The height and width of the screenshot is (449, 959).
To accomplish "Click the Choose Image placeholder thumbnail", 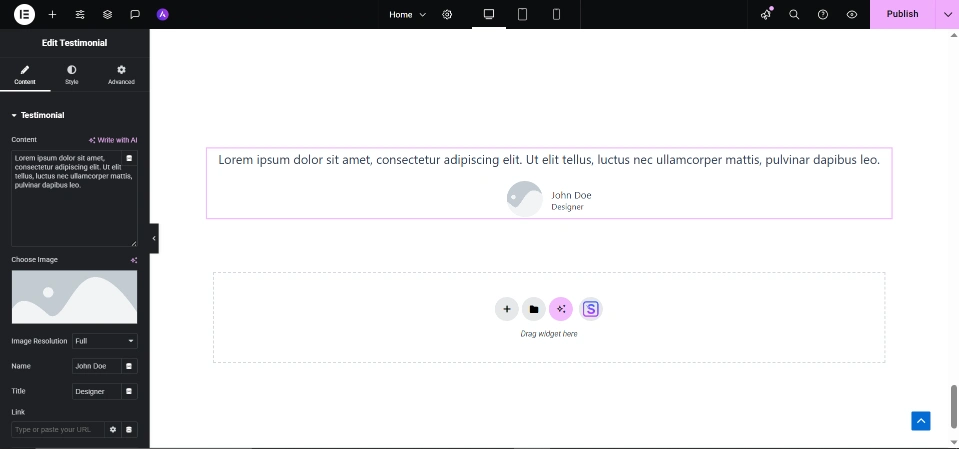I will pos(74,297).
